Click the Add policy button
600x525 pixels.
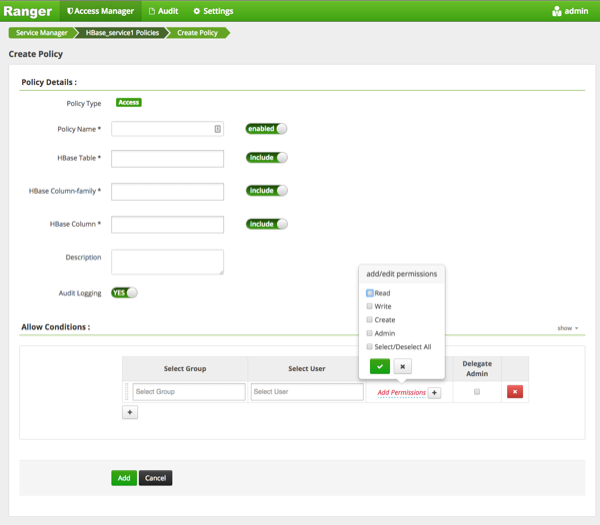click(123, 478)
